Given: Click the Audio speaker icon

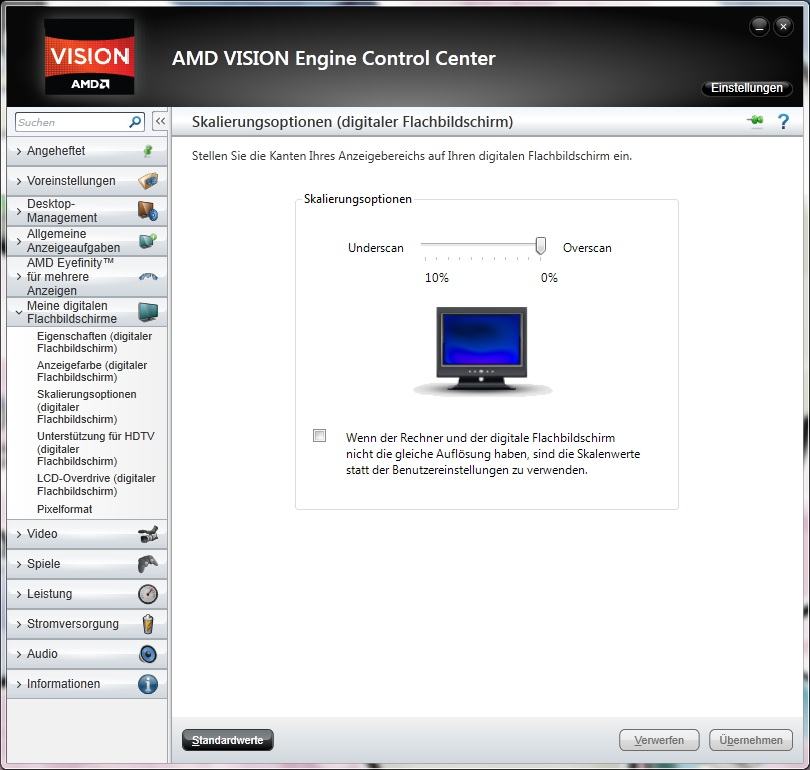Looking at the screenshot, I should coord(148,654).
